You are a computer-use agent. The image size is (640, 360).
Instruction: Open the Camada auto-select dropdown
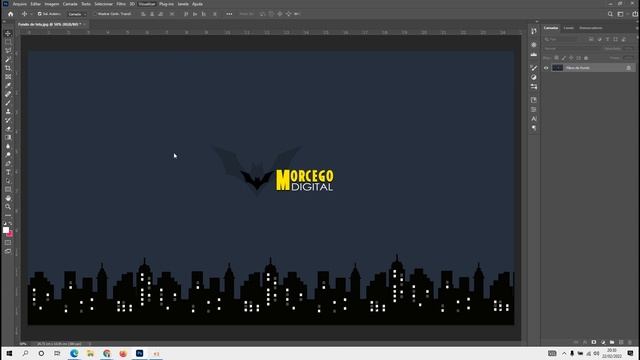[x=77, y=14]
